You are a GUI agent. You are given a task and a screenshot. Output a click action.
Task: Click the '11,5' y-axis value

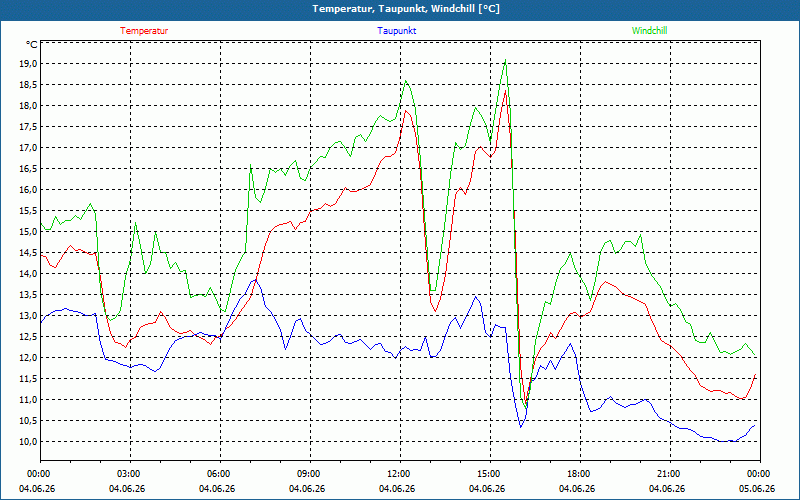28,379
